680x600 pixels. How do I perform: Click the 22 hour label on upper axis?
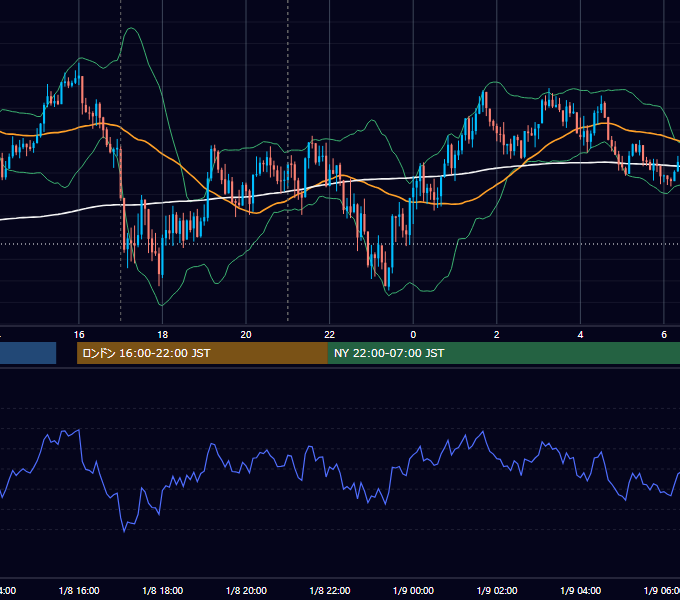coord(330,335)
